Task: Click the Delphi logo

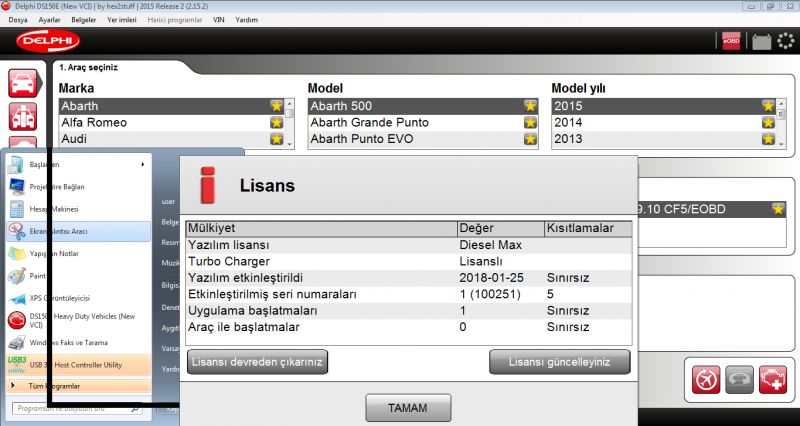Action: (47, 41)
